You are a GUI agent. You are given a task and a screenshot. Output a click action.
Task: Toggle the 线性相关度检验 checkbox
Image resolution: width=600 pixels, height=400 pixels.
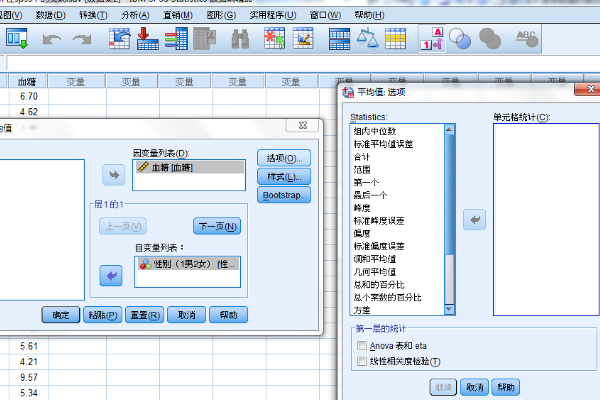point(361,361)
